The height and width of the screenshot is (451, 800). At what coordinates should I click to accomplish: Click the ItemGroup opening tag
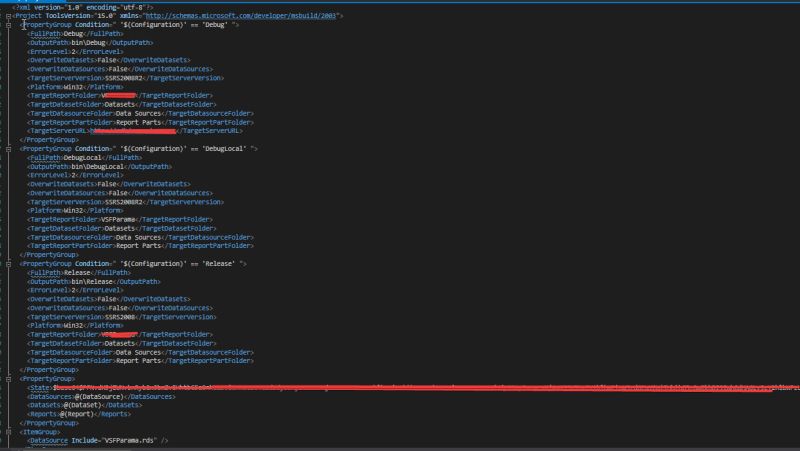(x=40, y=432)
